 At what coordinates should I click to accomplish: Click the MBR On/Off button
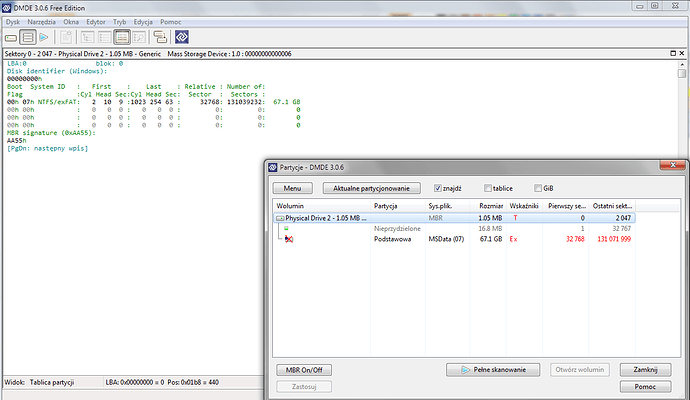click(304, 370)
